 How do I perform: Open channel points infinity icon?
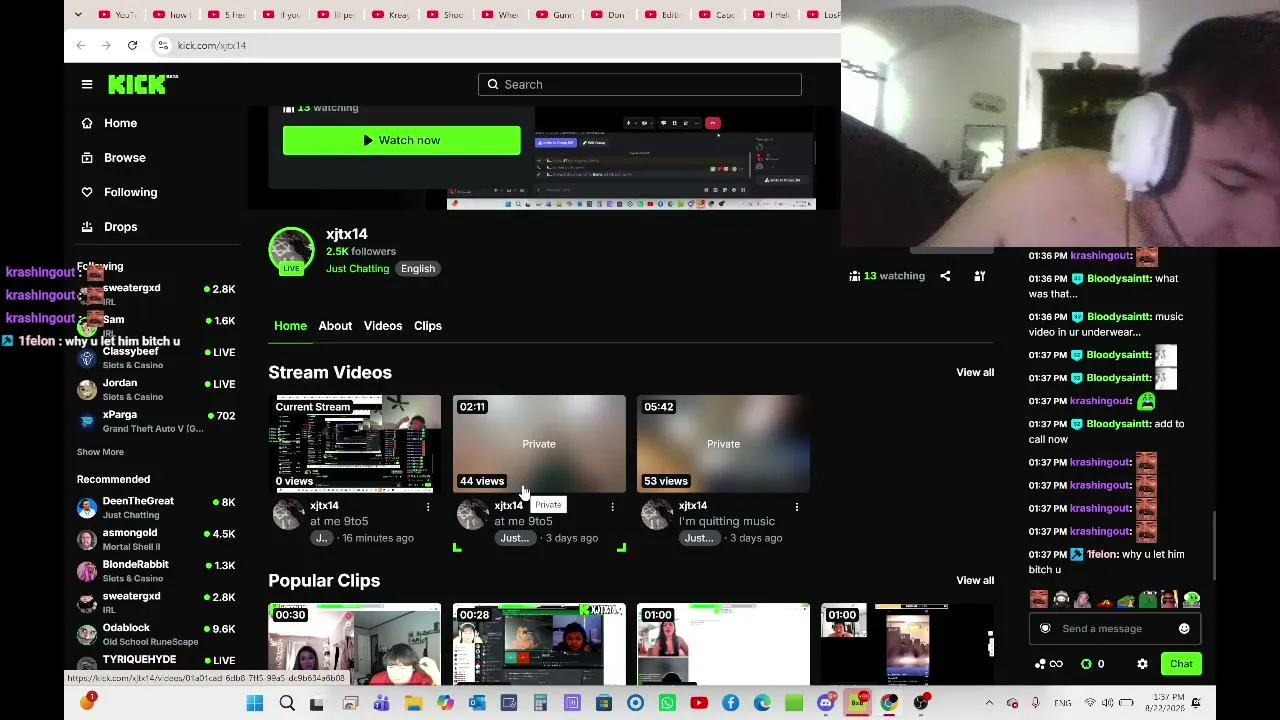[x=1050, y=664]
